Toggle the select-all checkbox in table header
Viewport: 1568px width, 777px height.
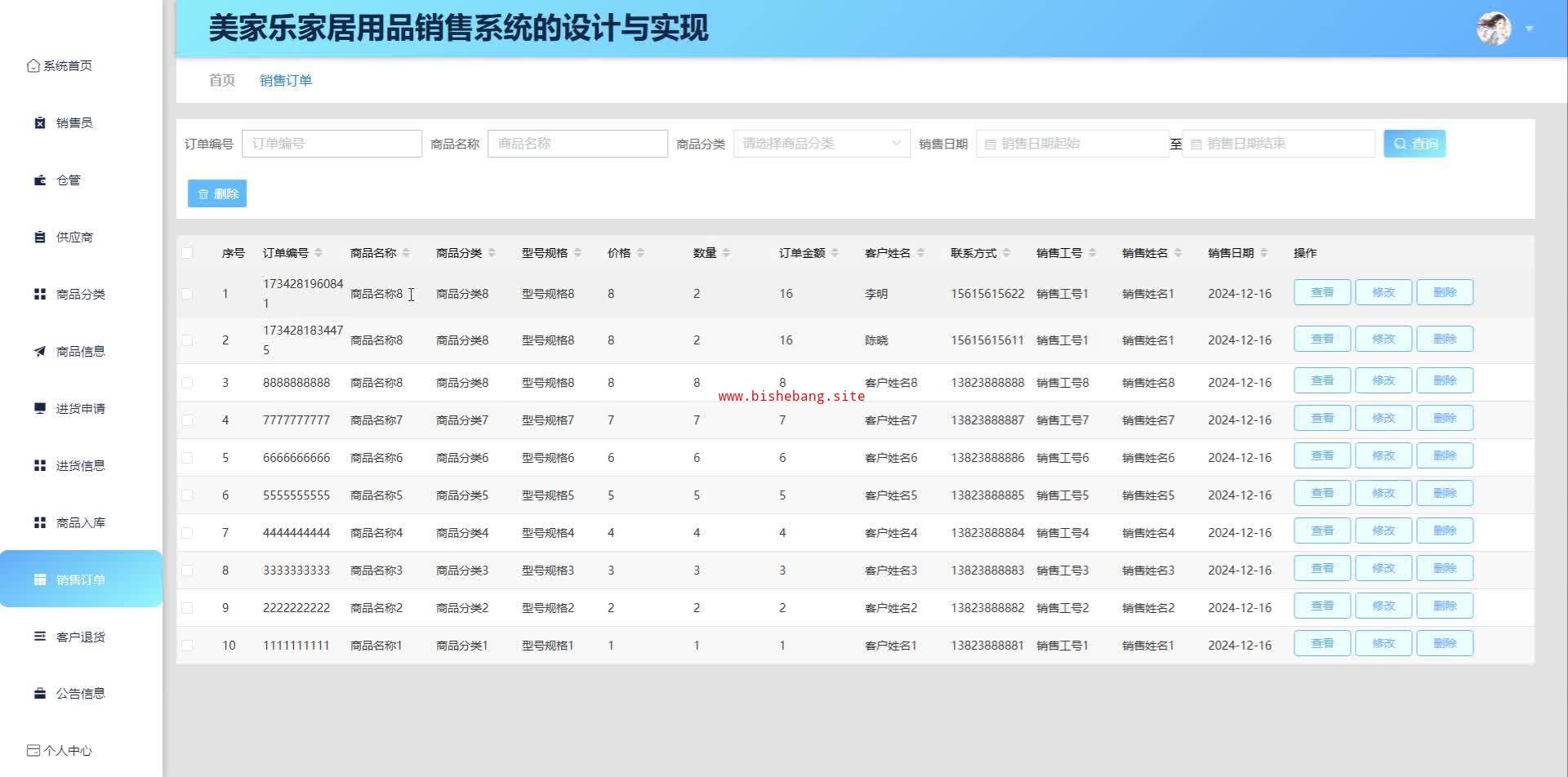pos(187,253)
